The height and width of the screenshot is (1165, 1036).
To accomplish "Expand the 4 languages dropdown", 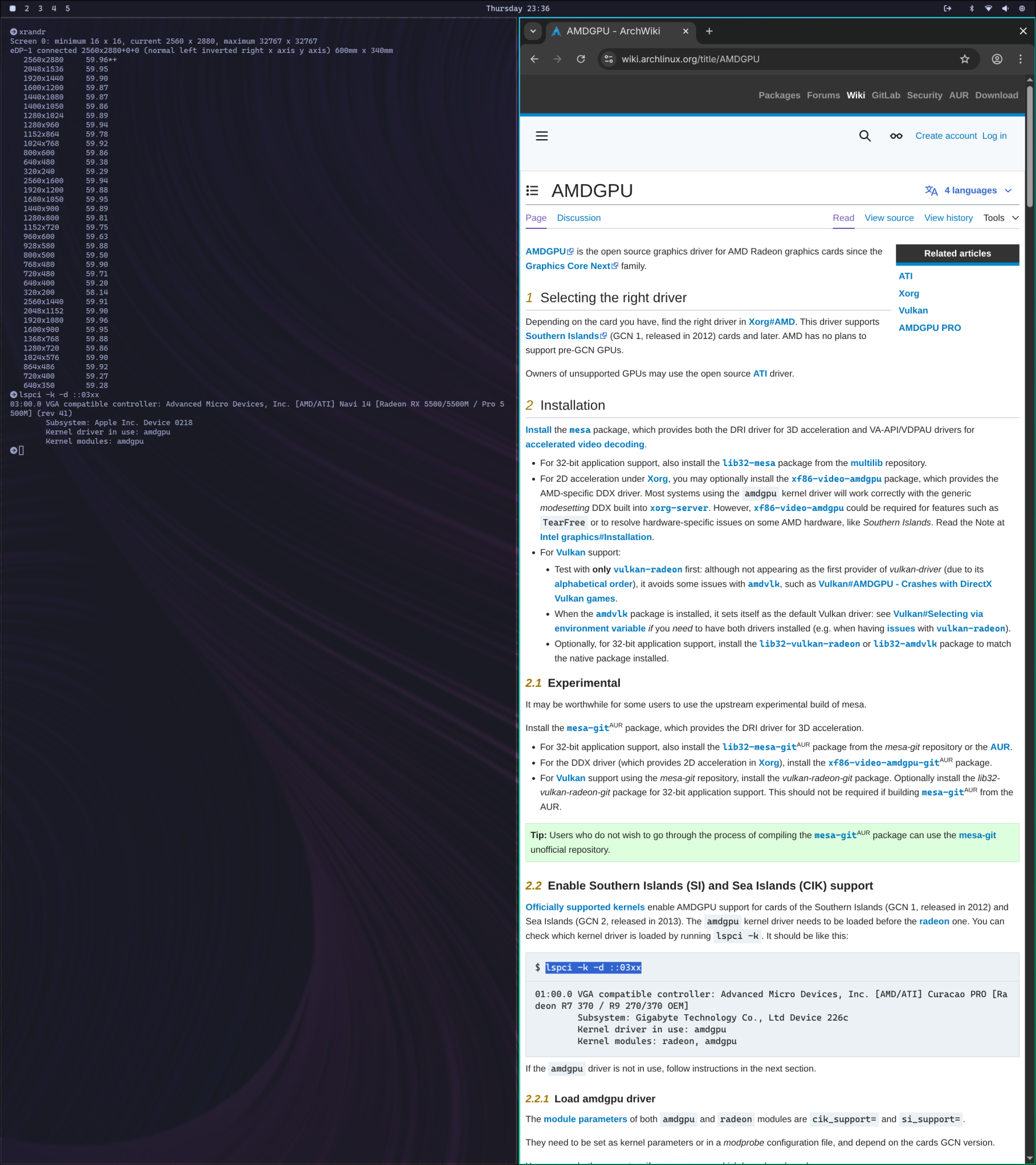I will click(968, 190).
